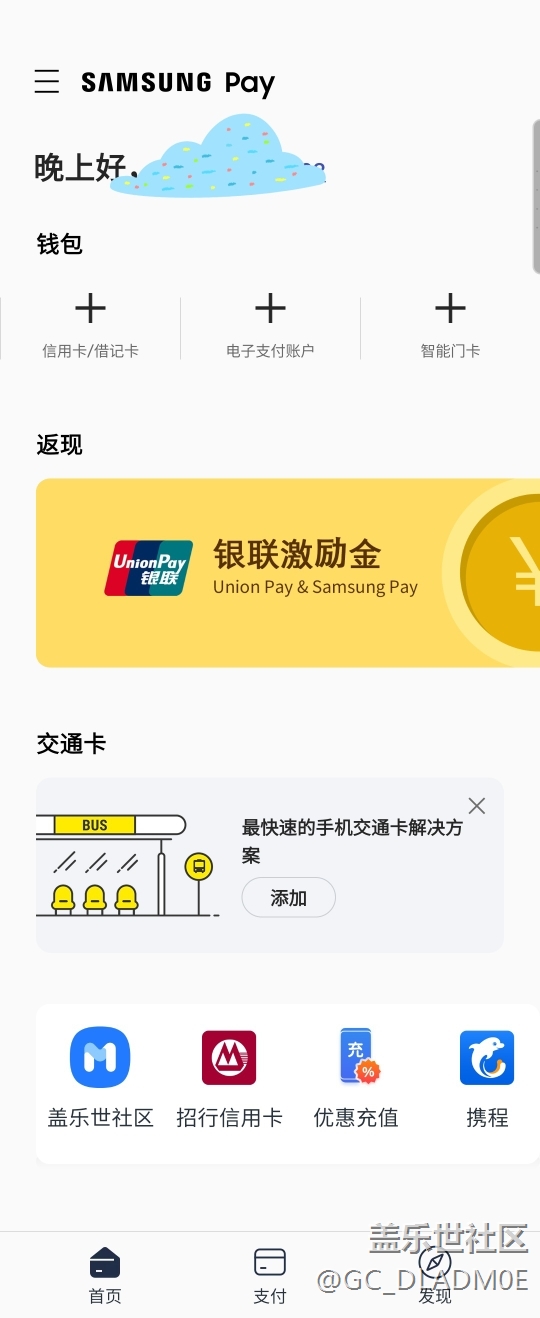Tap the 智能门卡 label

[450, 351]
